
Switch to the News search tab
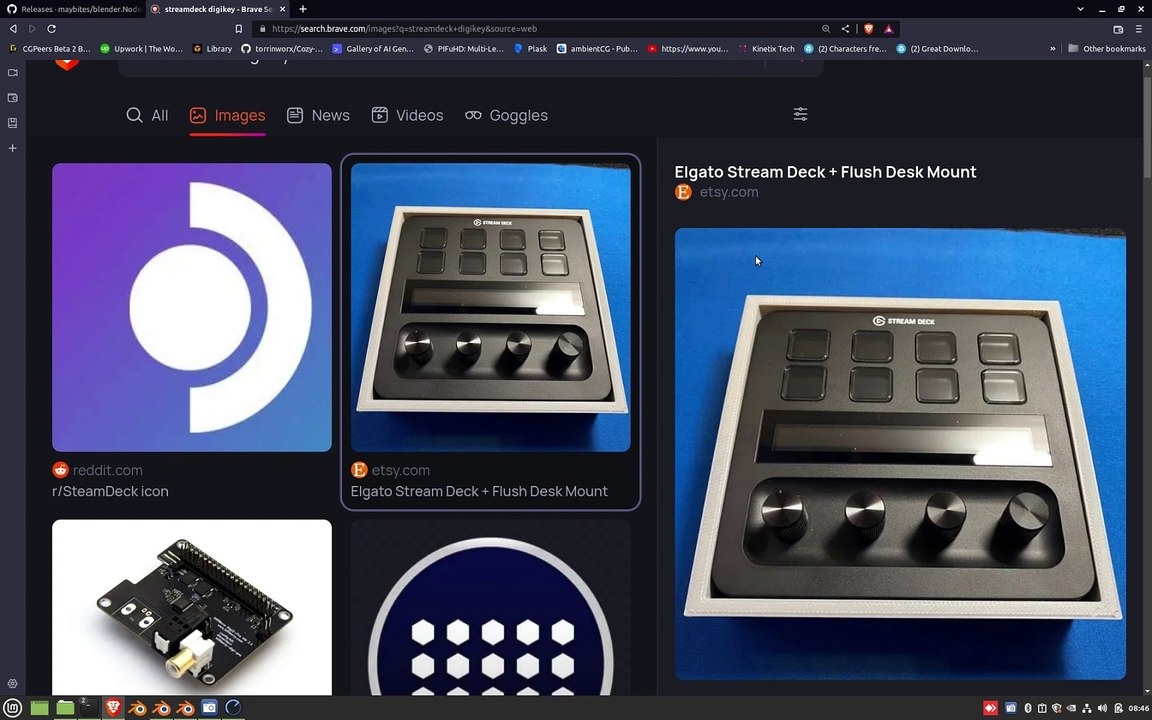318,115
